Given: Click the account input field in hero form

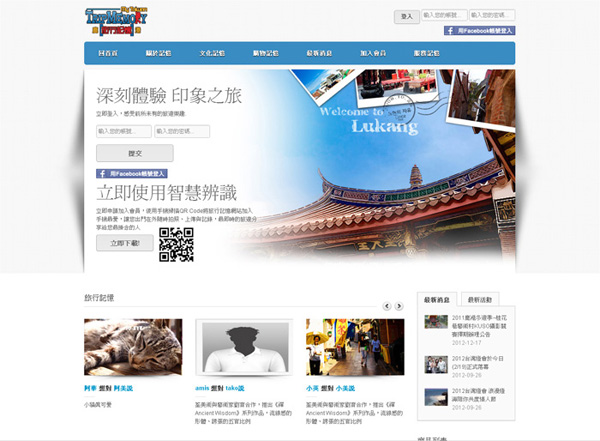Looking at the screenshot, I should pos(123,131).
